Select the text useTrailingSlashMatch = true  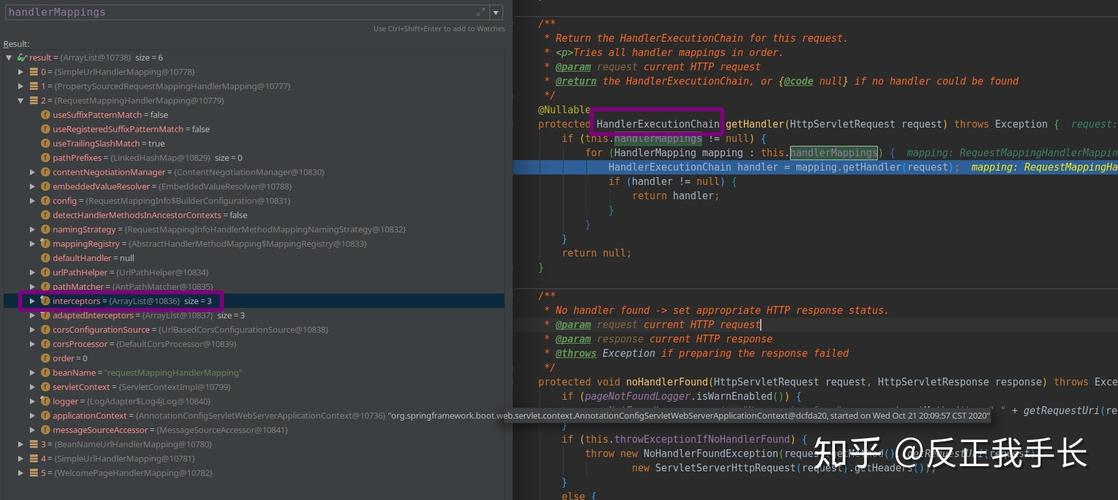[x=106, y=143]
